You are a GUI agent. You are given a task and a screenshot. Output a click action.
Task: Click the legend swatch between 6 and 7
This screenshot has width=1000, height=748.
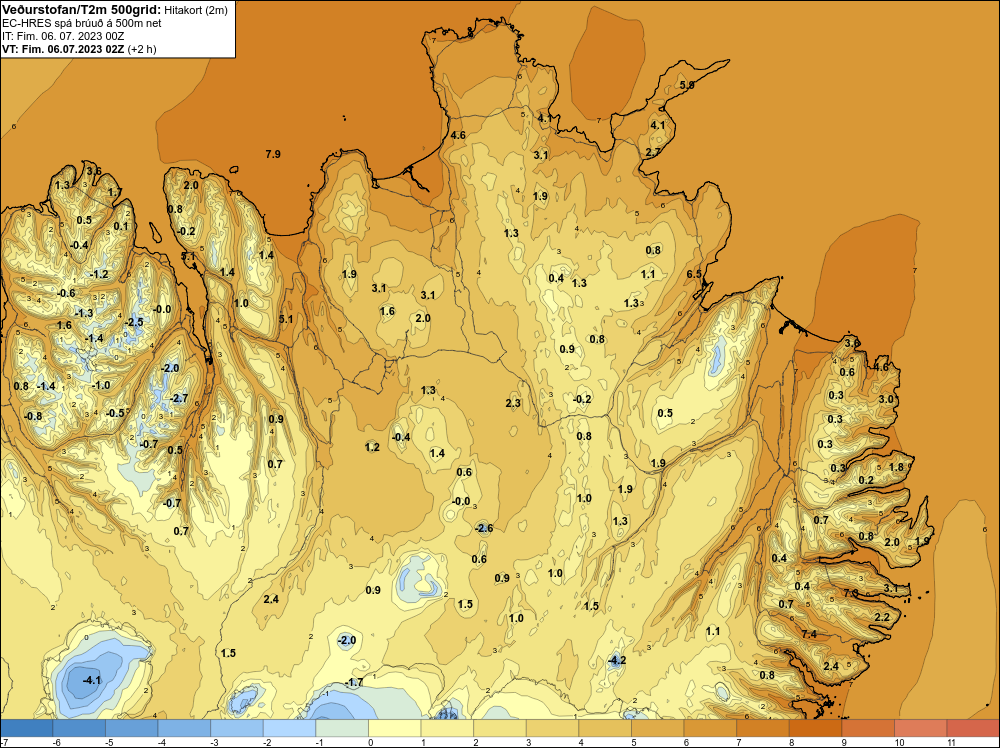pyautogui.click(x=710, y=728)
